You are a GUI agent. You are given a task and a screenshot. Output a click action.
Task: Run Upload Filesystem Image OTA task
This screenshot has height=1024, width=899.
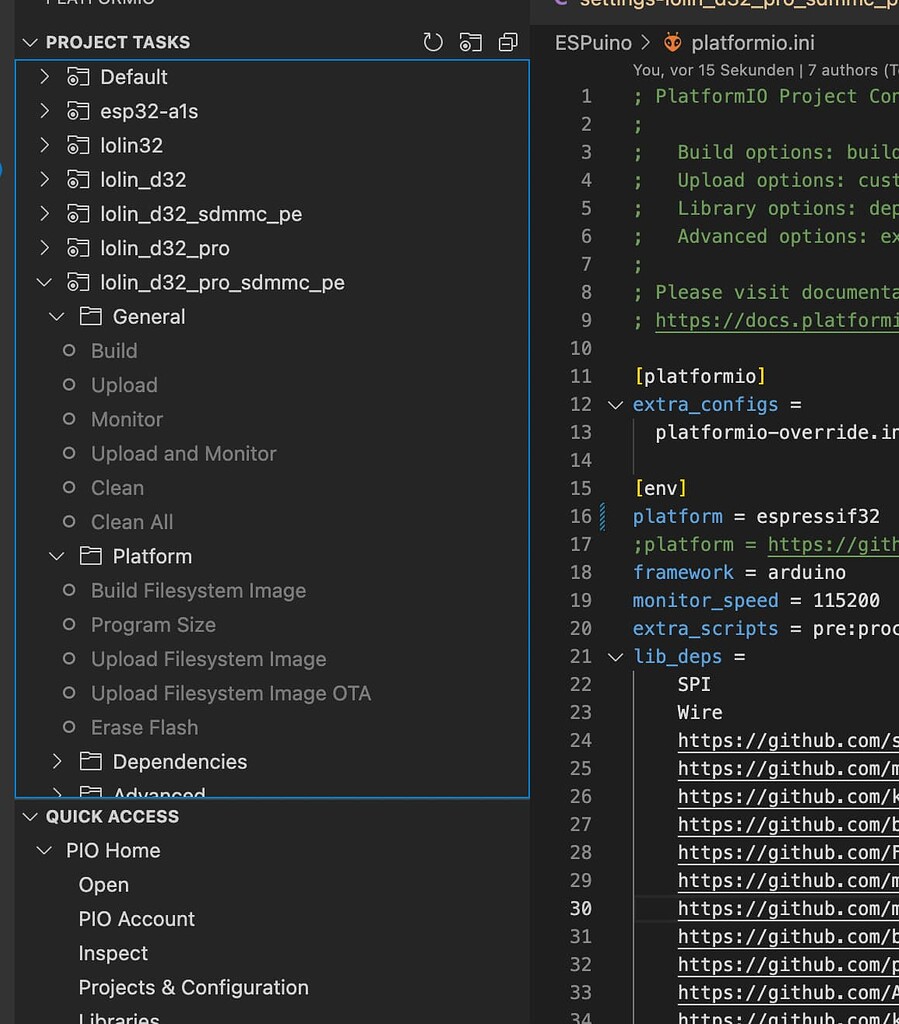pyautogui.click(x=230, y=694)
